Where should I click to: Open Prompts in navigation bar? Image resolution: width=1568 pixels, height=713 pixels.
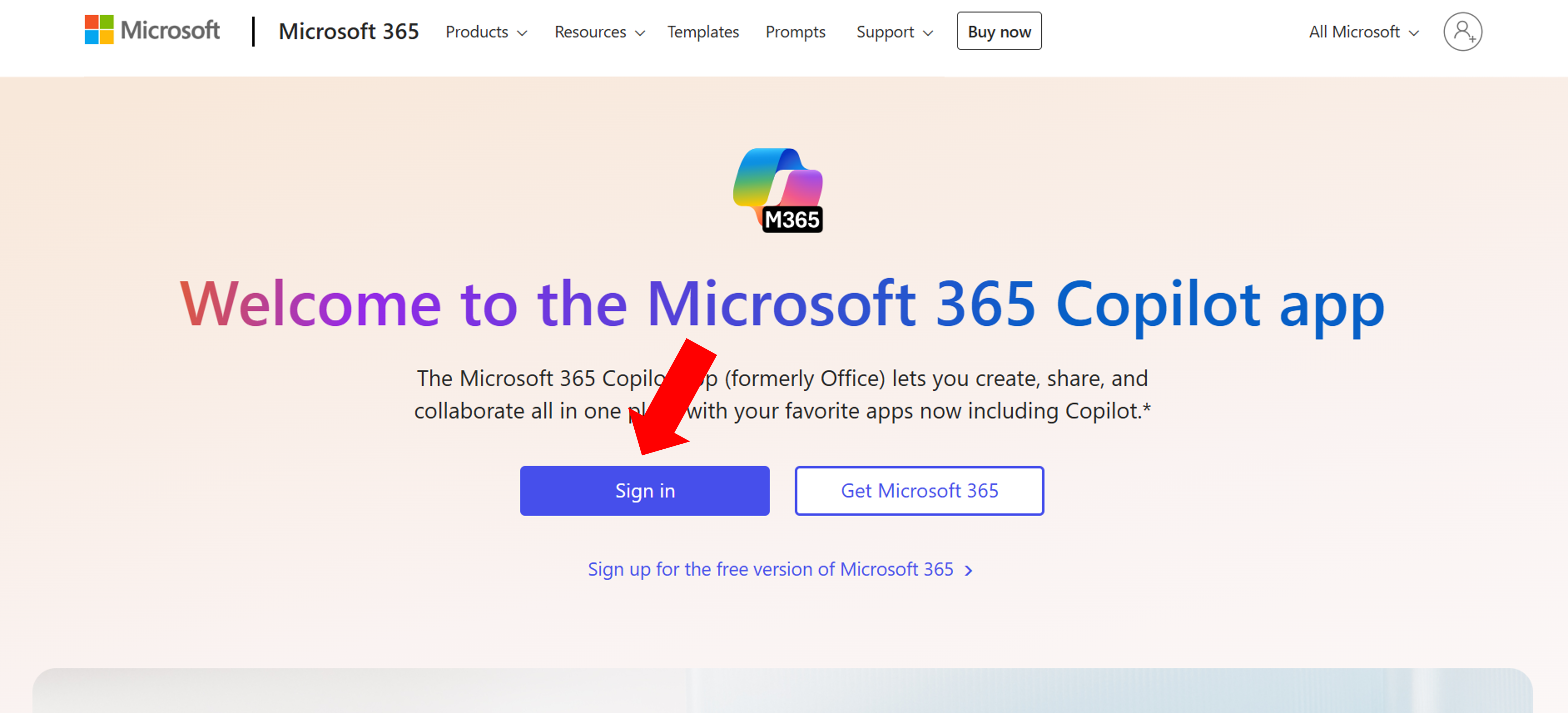click(x=795, y=32)
